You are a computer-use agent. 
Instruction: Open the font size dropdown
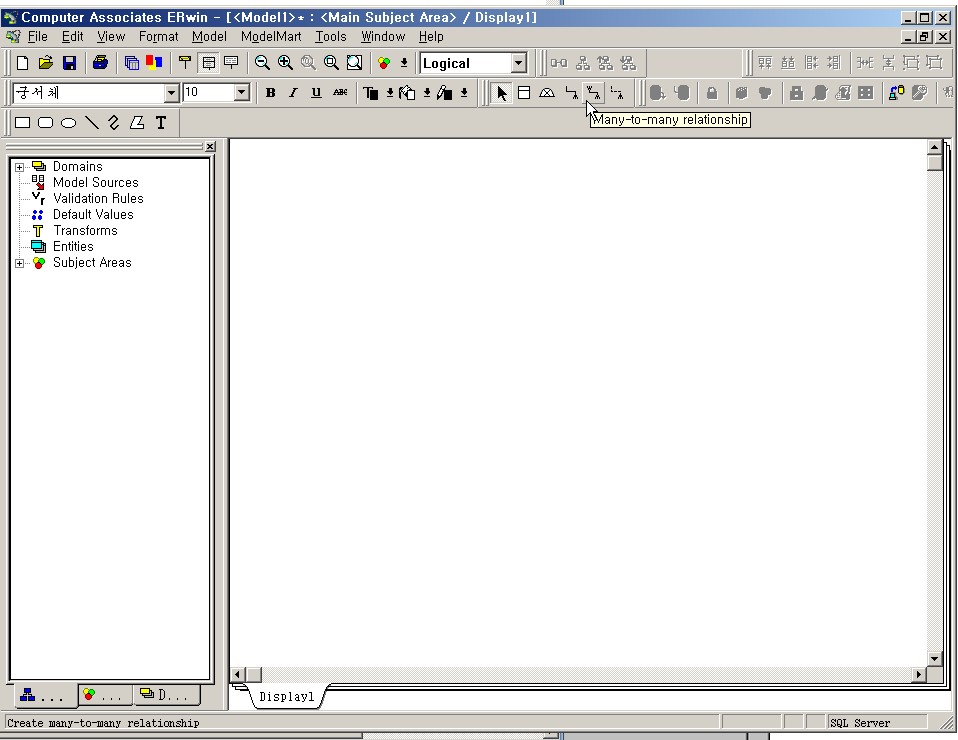(242, 93)
